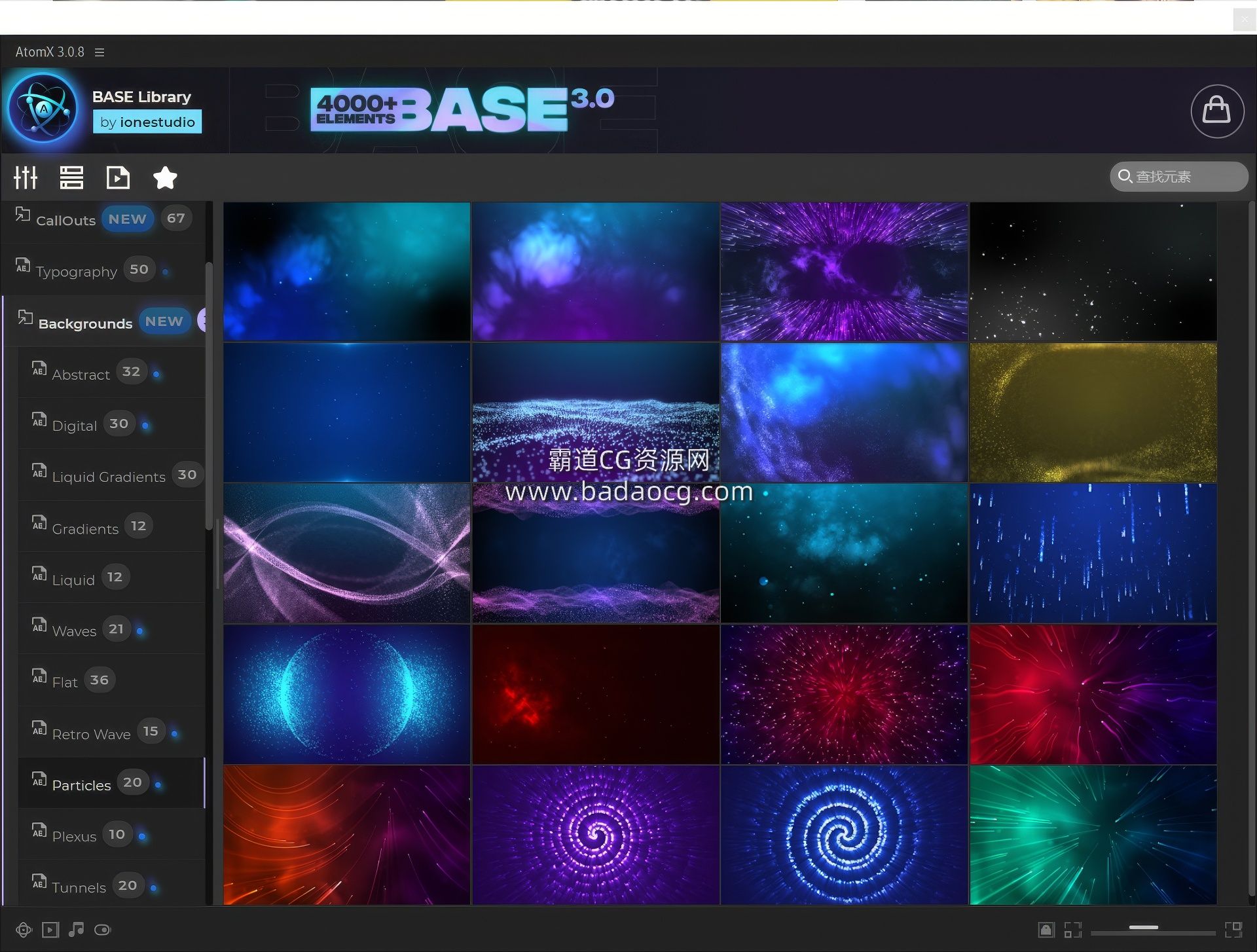Open the Waves subcategory
1257x952 pixels.
coord(111,629)
